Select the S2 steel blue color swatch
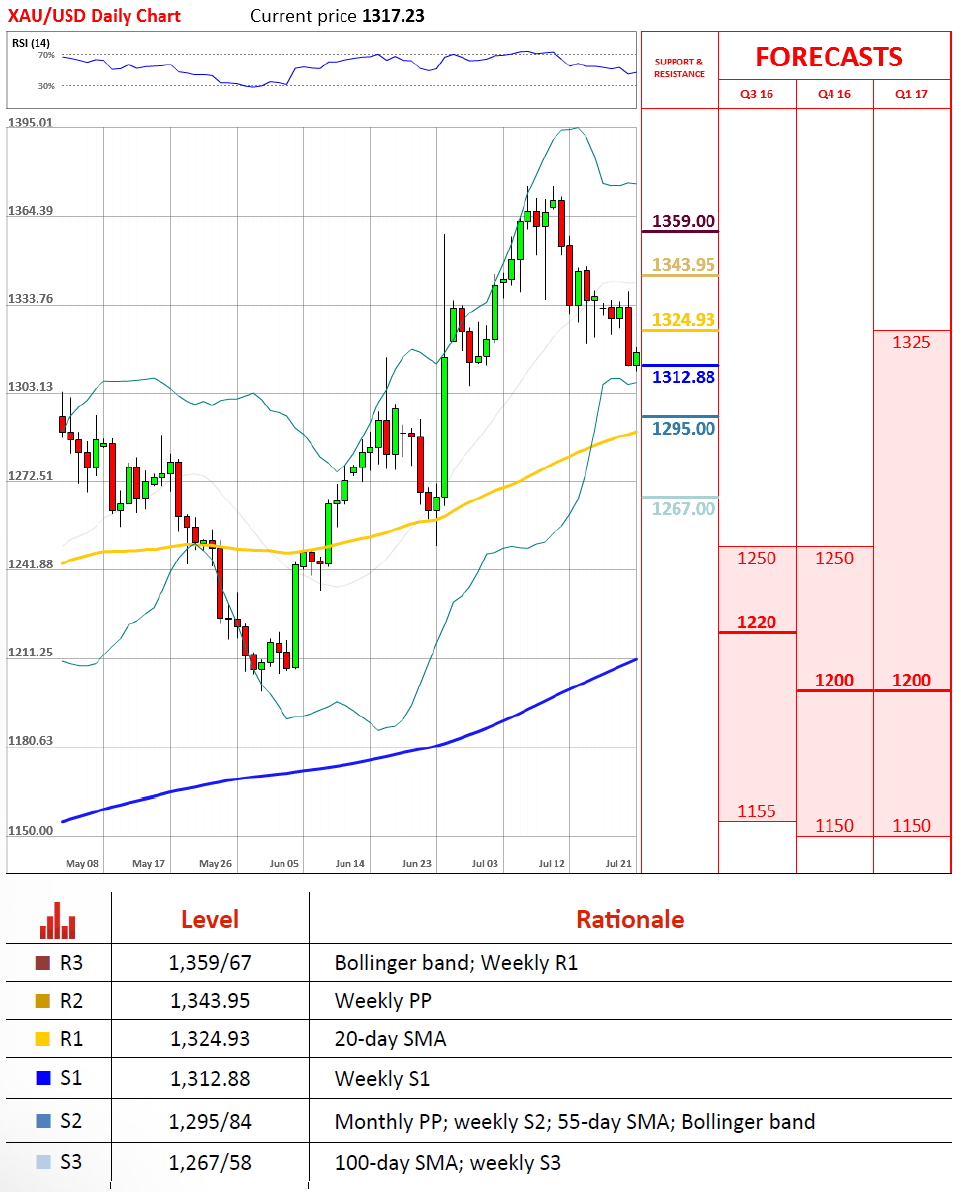Image resolution: width=961 pixels, height=1192 pixels. [43, 1121]
